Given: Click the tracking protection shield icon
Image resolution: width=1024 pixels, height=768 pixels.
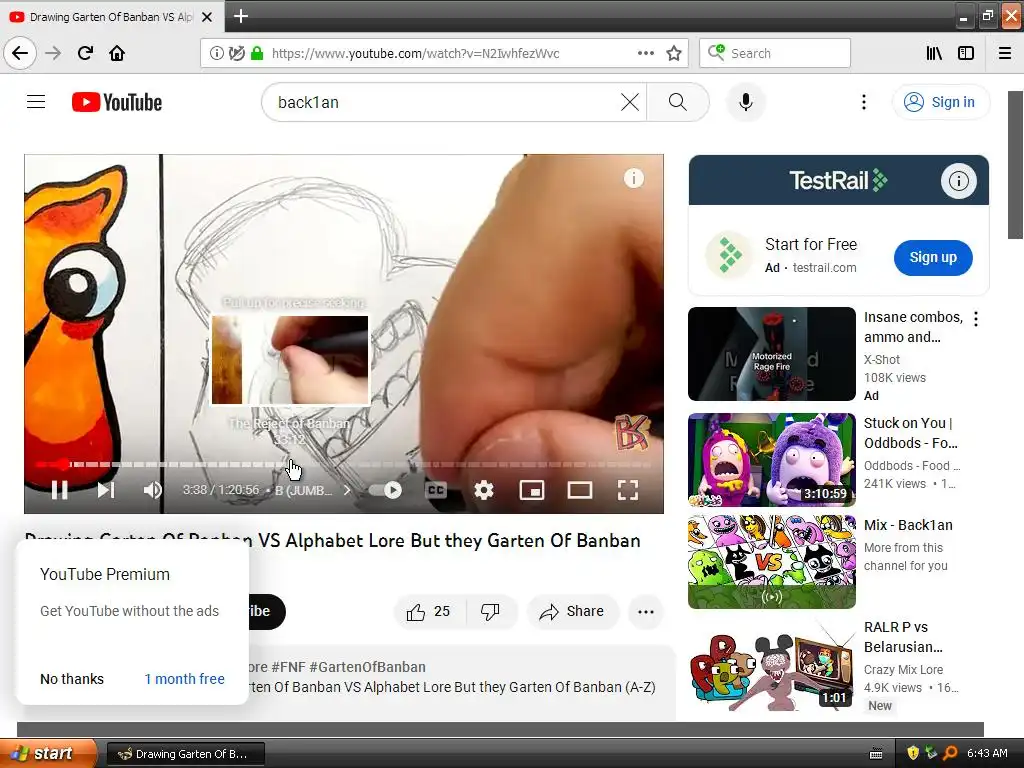Looking at the screenshot, I should coord(237,53).
